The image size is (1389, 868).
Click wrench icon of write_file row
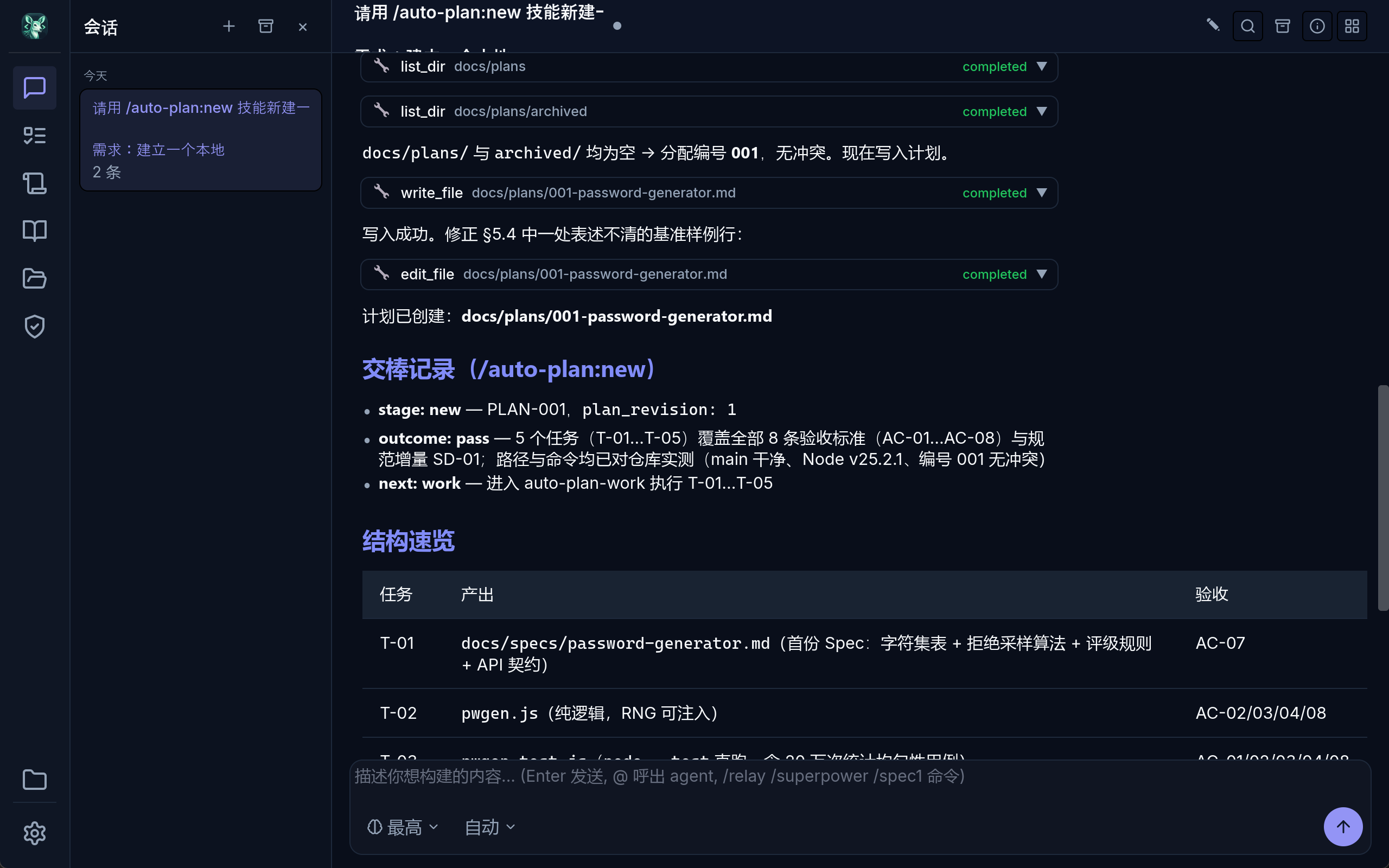click(381, 192)
